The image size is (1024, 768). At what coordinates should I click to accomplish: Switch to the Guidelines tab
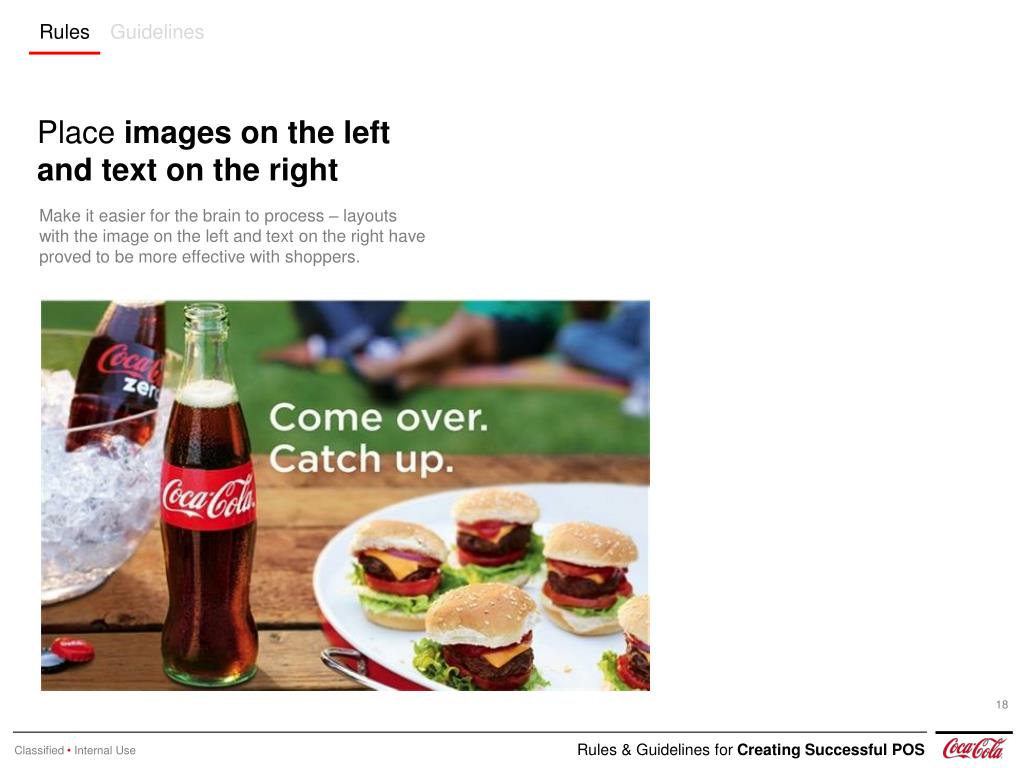point(157,32)
